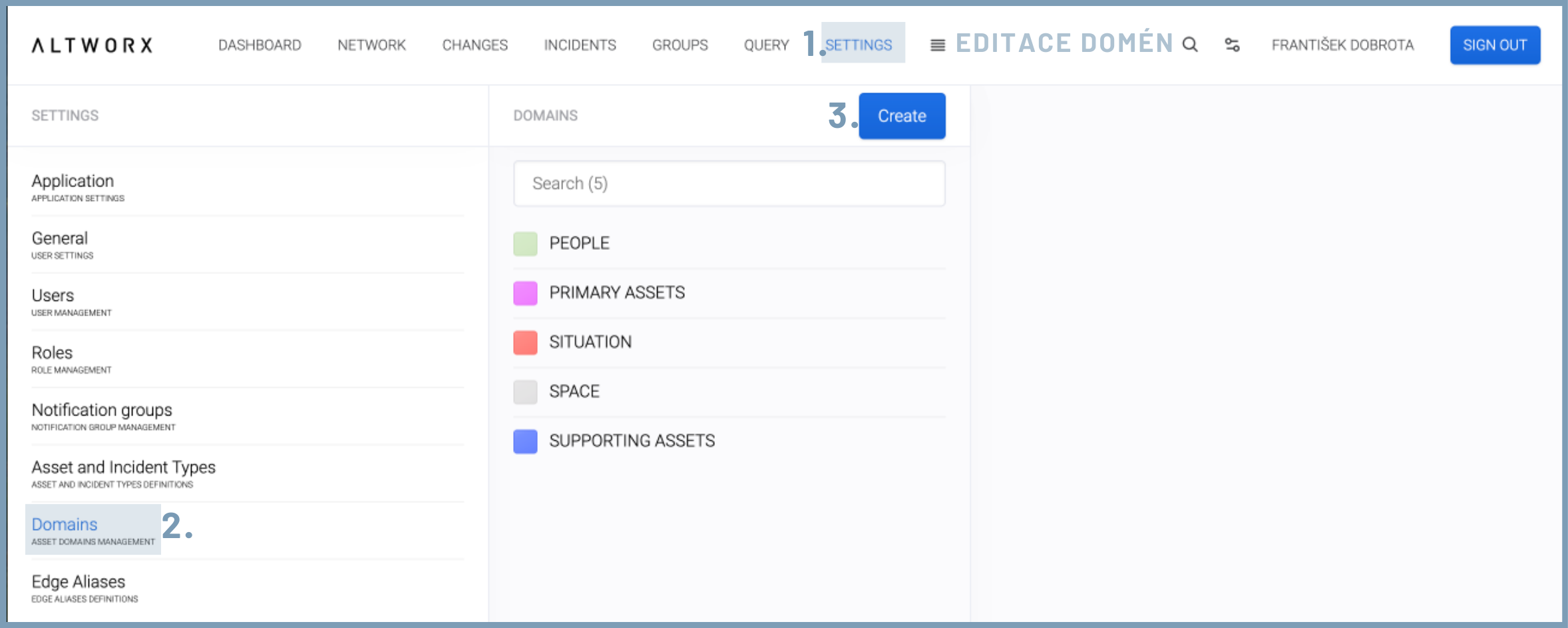
Task: Switch to the Incidents tab
Action: [580, 45]
